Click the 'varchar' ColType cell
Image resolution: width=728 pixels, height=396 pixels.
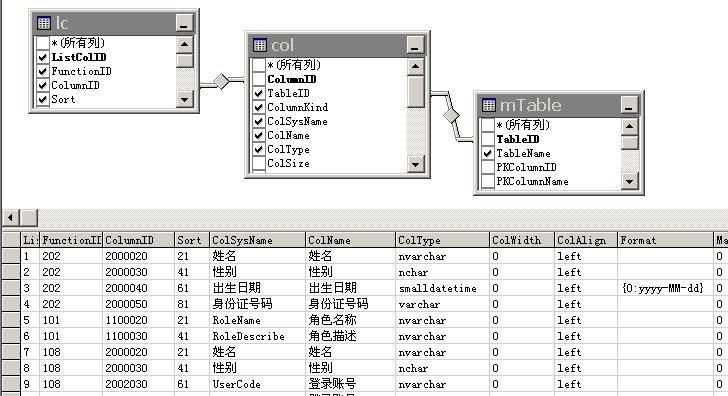pos(442,304)
